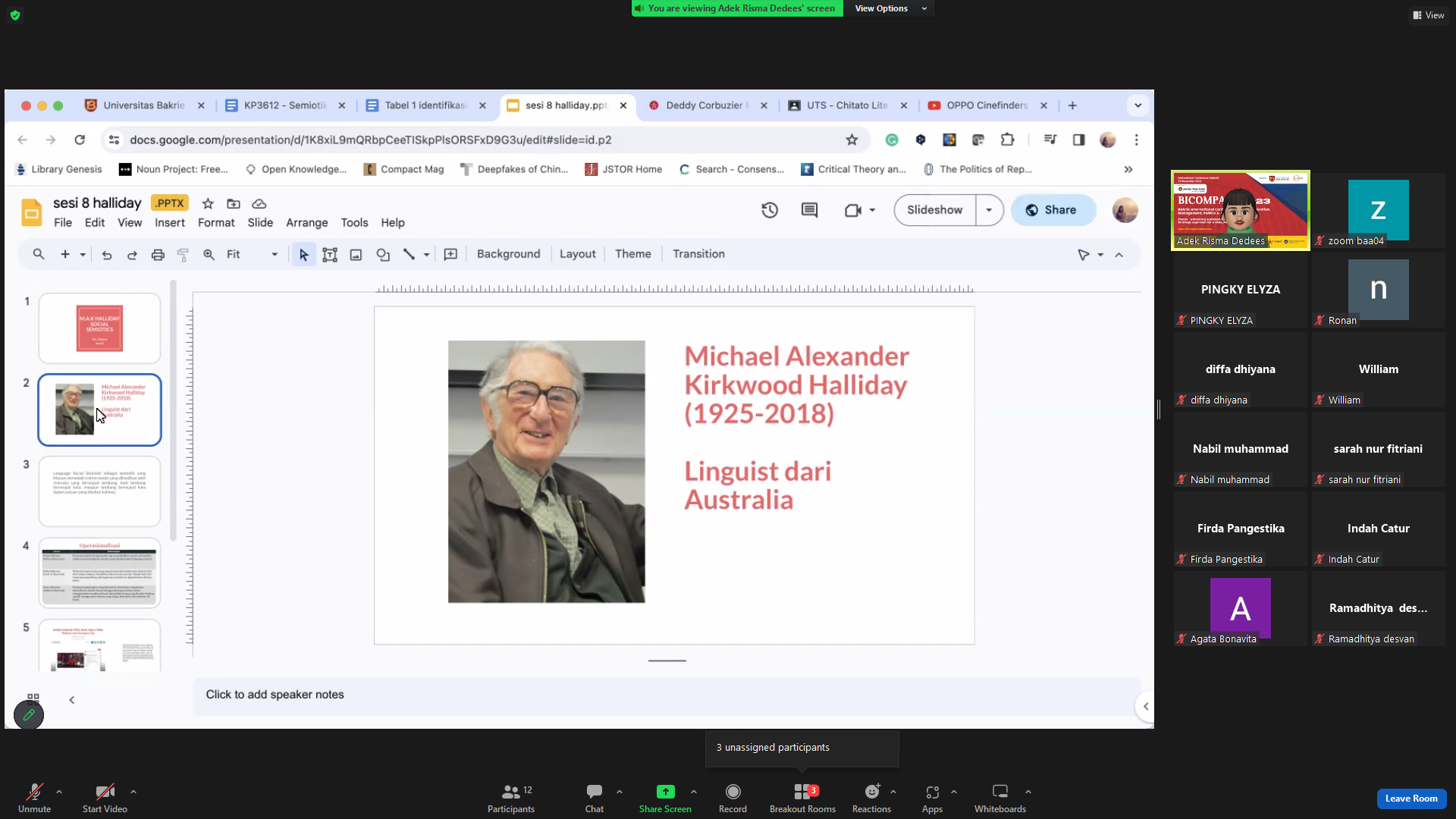Click the Zoom tool icon
Image resolution: width=1456 pixels, height=819 pixels.
209,255
